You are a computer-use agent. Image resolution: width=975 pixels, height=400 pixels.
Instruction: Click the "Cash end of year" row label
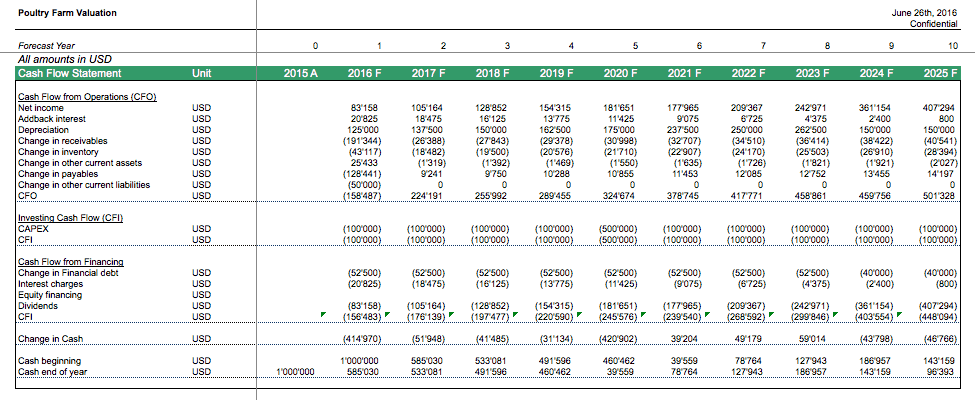click(x=52, y=372)
